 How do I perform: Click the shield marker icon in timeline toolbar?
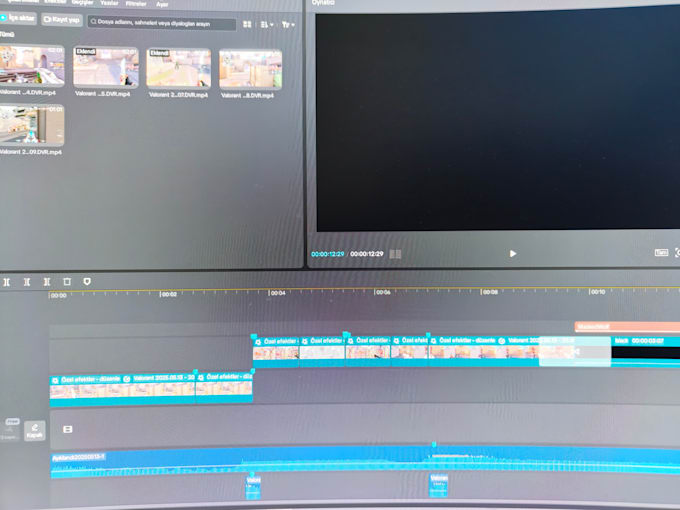[87, 281]
